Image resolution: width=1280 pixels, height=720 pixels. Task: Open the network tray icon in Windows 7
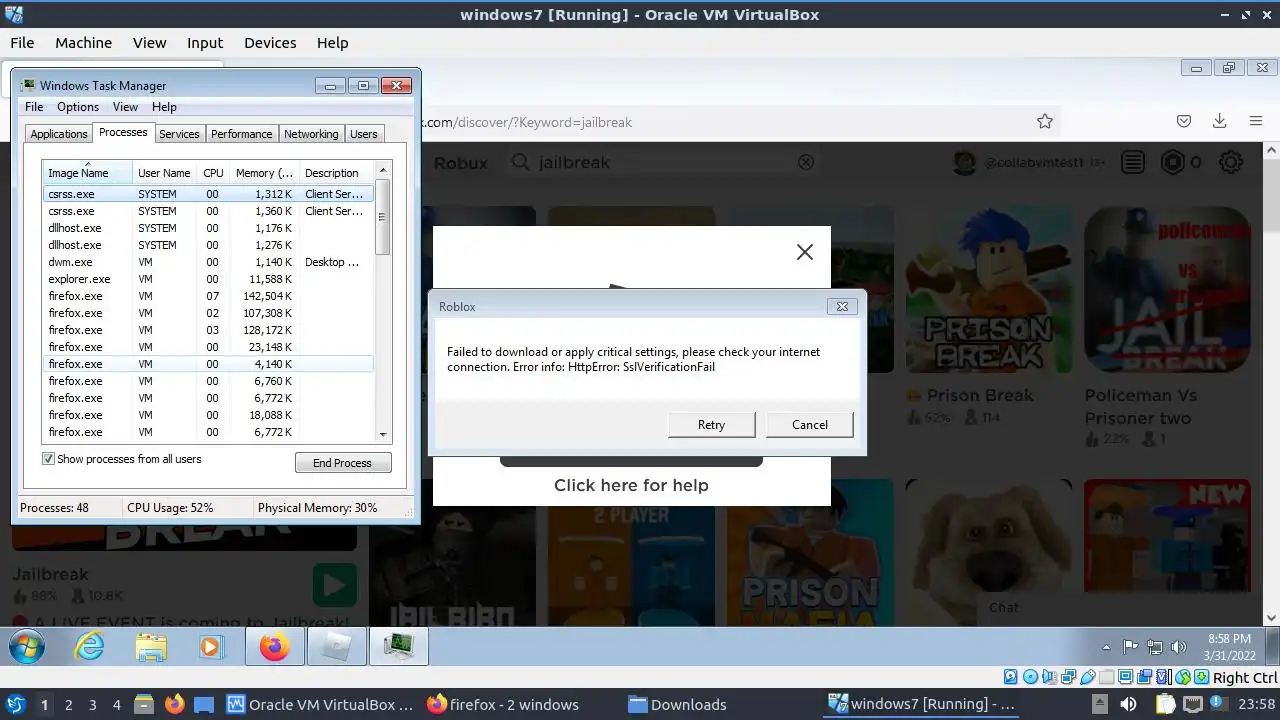pos(1155,647)
